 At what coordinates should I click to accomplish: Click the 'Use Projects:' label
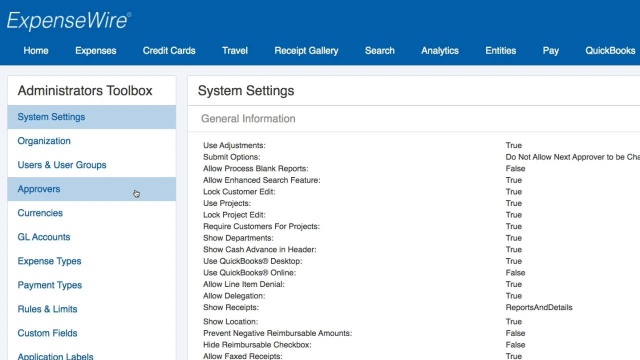point(227,203)
